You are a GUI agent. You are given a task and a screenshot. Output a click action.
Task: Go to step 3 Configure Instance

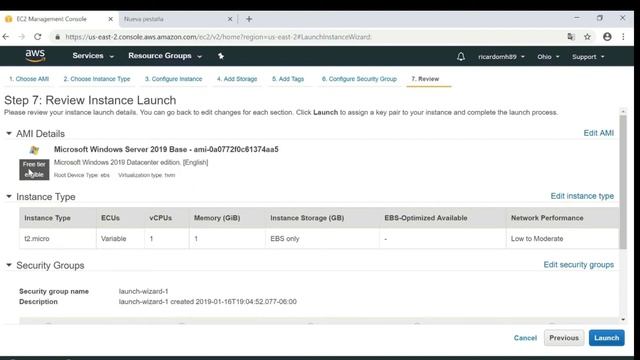(173, 79)
